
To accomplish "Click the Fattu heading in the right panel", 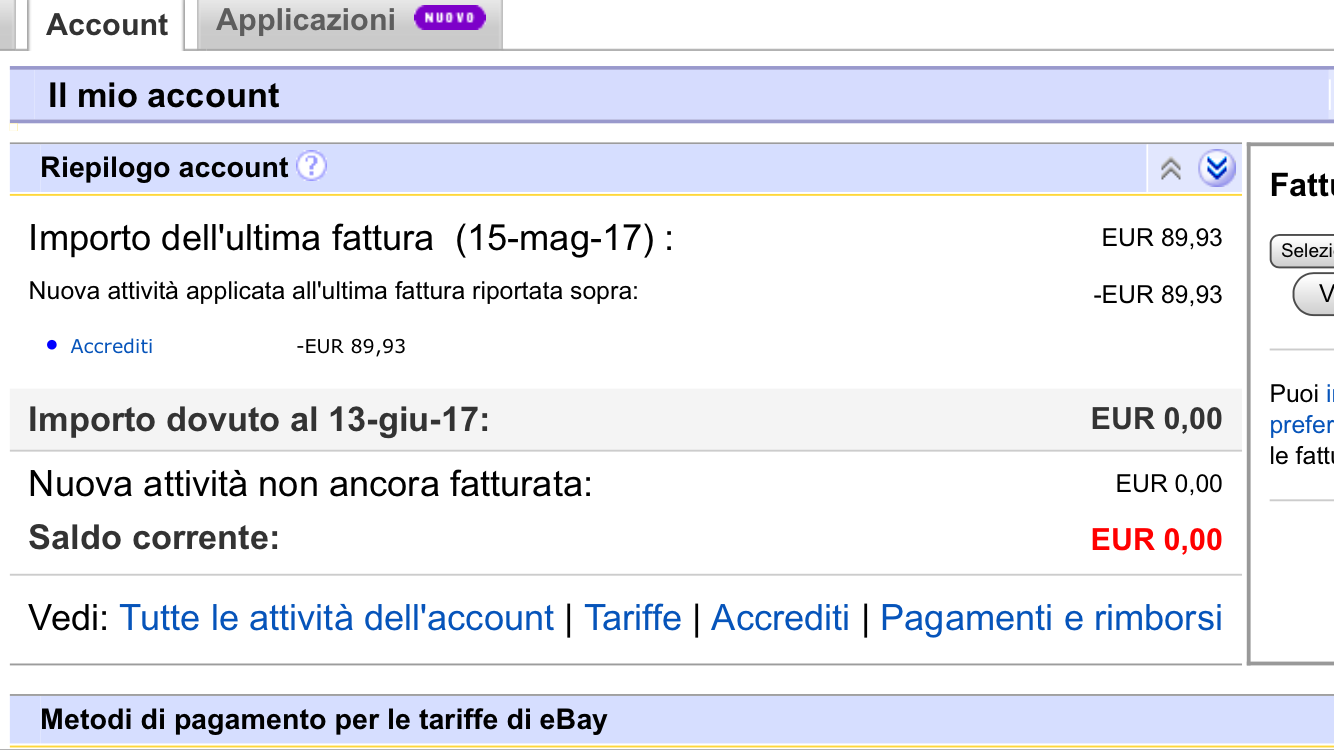I will pos(1301,185).
